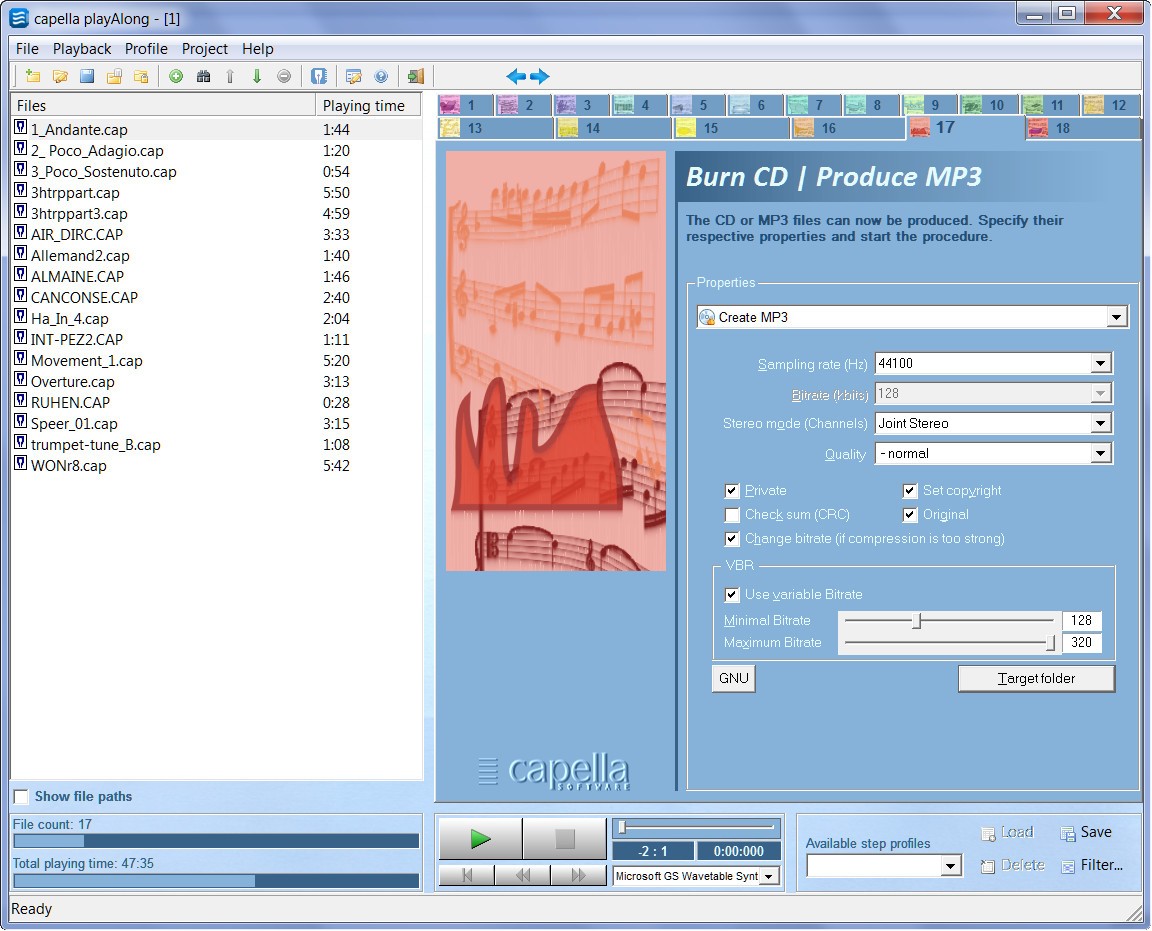Click the blue capella pen-nib toolbar icon
This screenshot has width=1152, height=931.
tap(318, 76)
